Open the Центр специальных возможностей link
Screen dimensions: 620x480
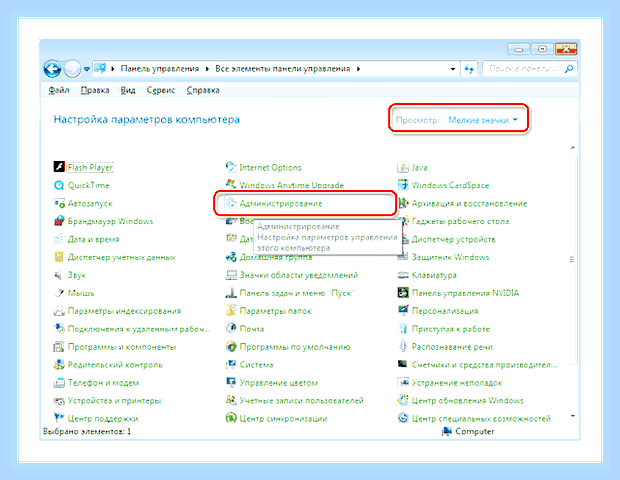(x=481, y=418)
